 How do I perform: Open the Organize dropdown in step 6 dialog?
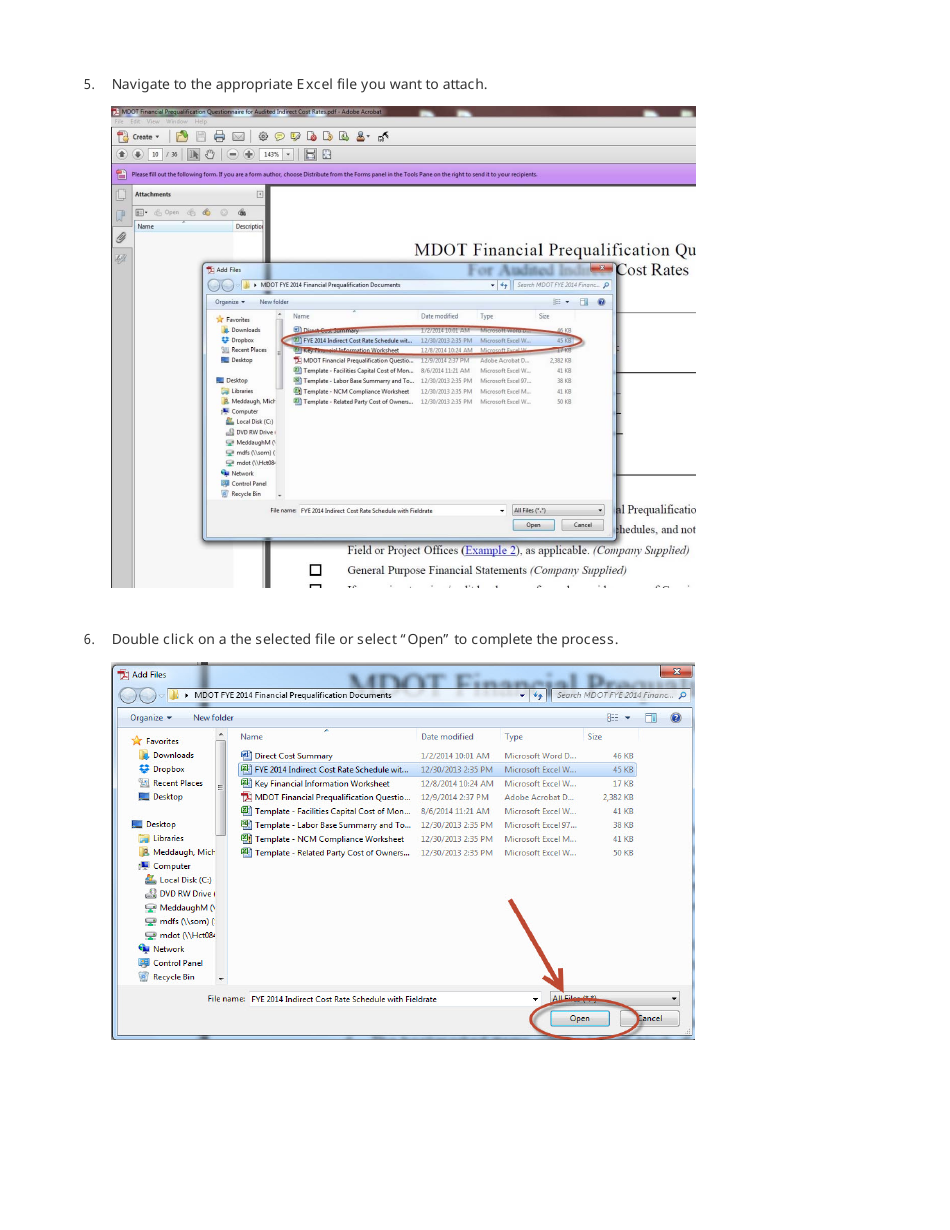pos(151,718)
